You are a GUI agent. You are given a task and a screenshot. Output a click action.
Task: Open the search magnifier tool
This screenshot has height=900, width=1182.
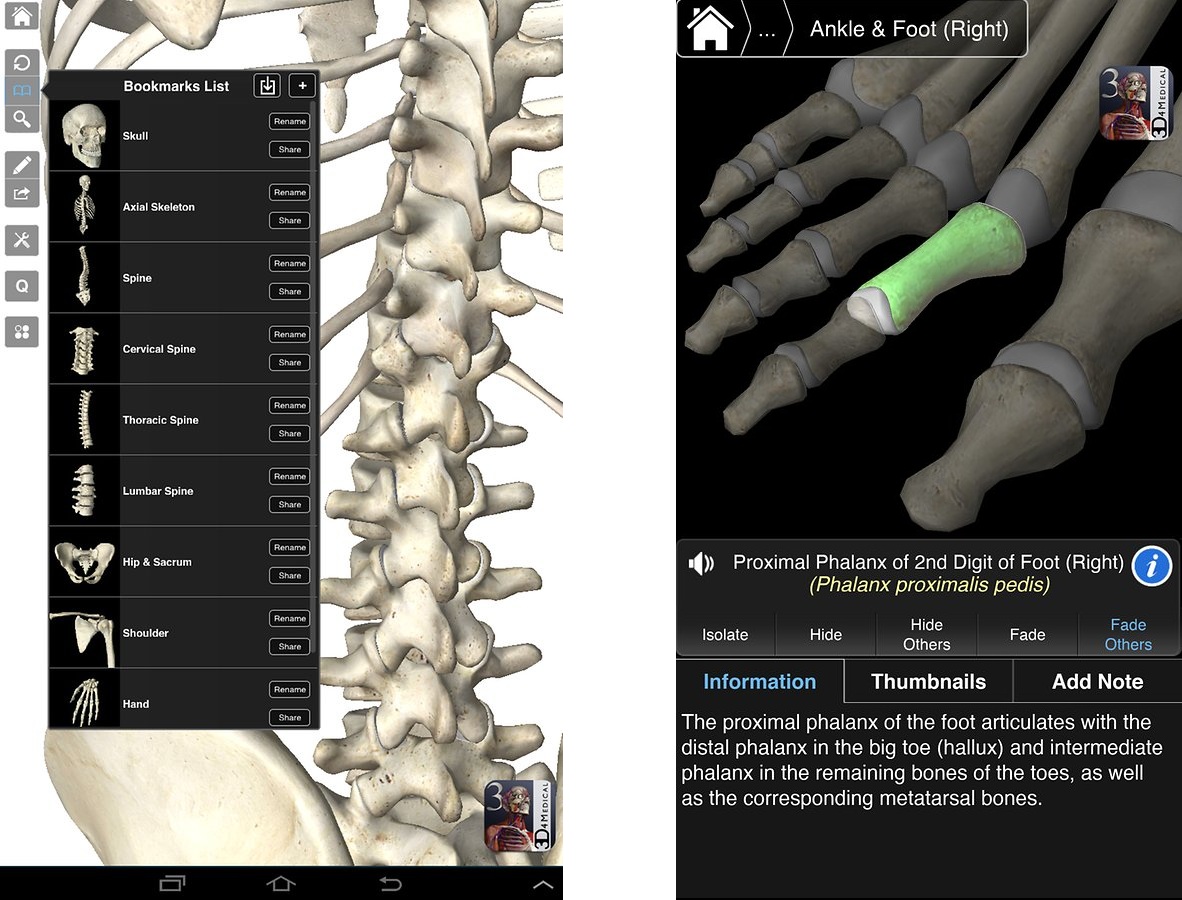pos(22,119)
